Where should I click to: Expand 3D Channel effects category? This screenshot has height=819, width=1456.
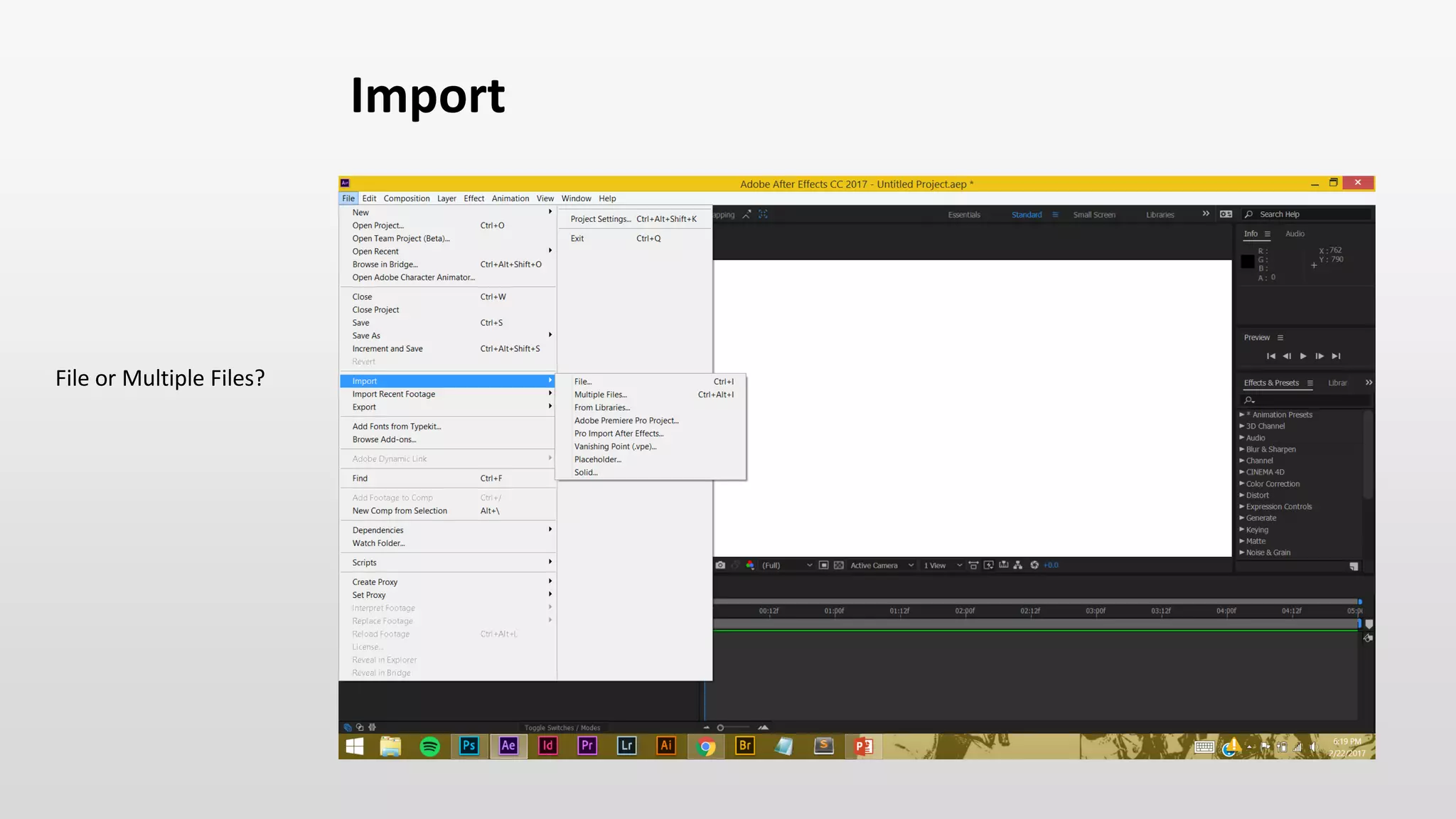pyautogui.click(x=1242, y=426)
